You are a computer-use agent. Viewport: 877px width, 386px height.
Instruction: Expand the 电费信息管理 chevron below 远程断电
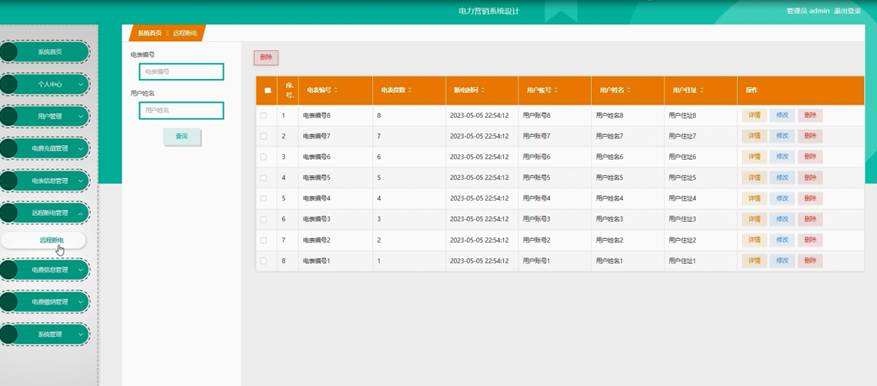(x=81, y=270)
